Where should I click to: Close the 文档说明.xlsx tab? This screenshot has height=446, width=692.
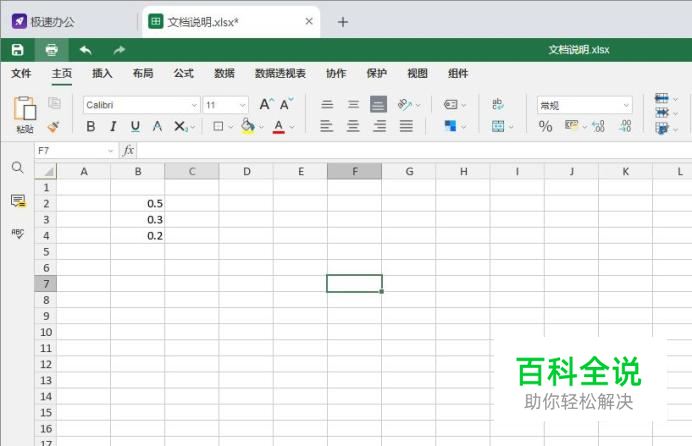309,21
